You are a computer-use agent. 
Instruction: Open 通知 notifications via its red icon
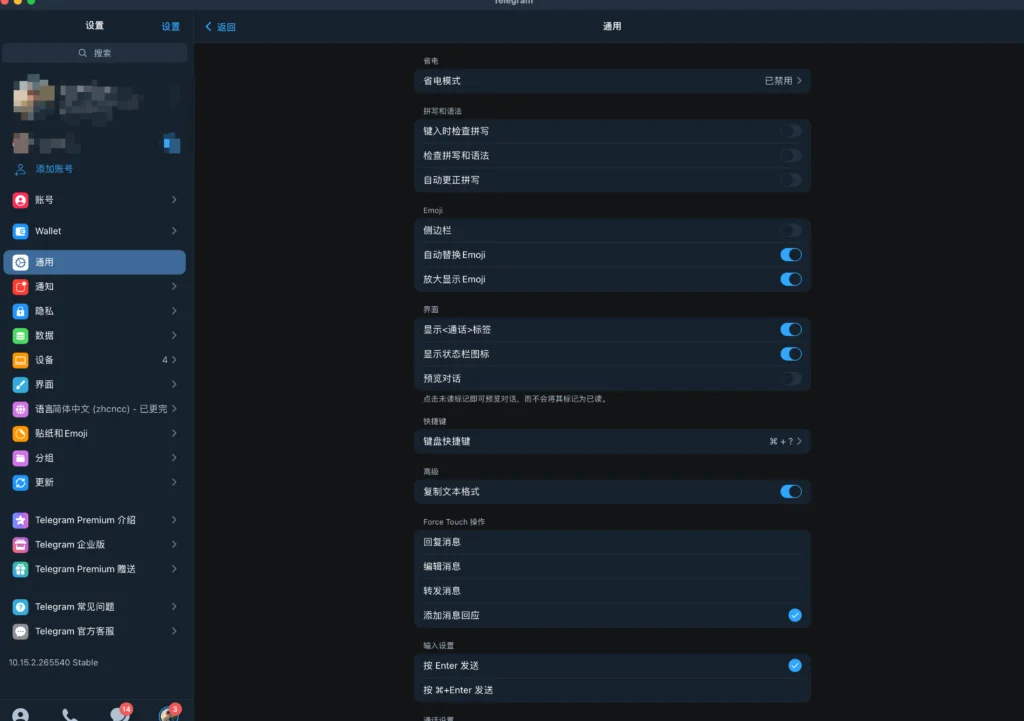tap(20, 287)
